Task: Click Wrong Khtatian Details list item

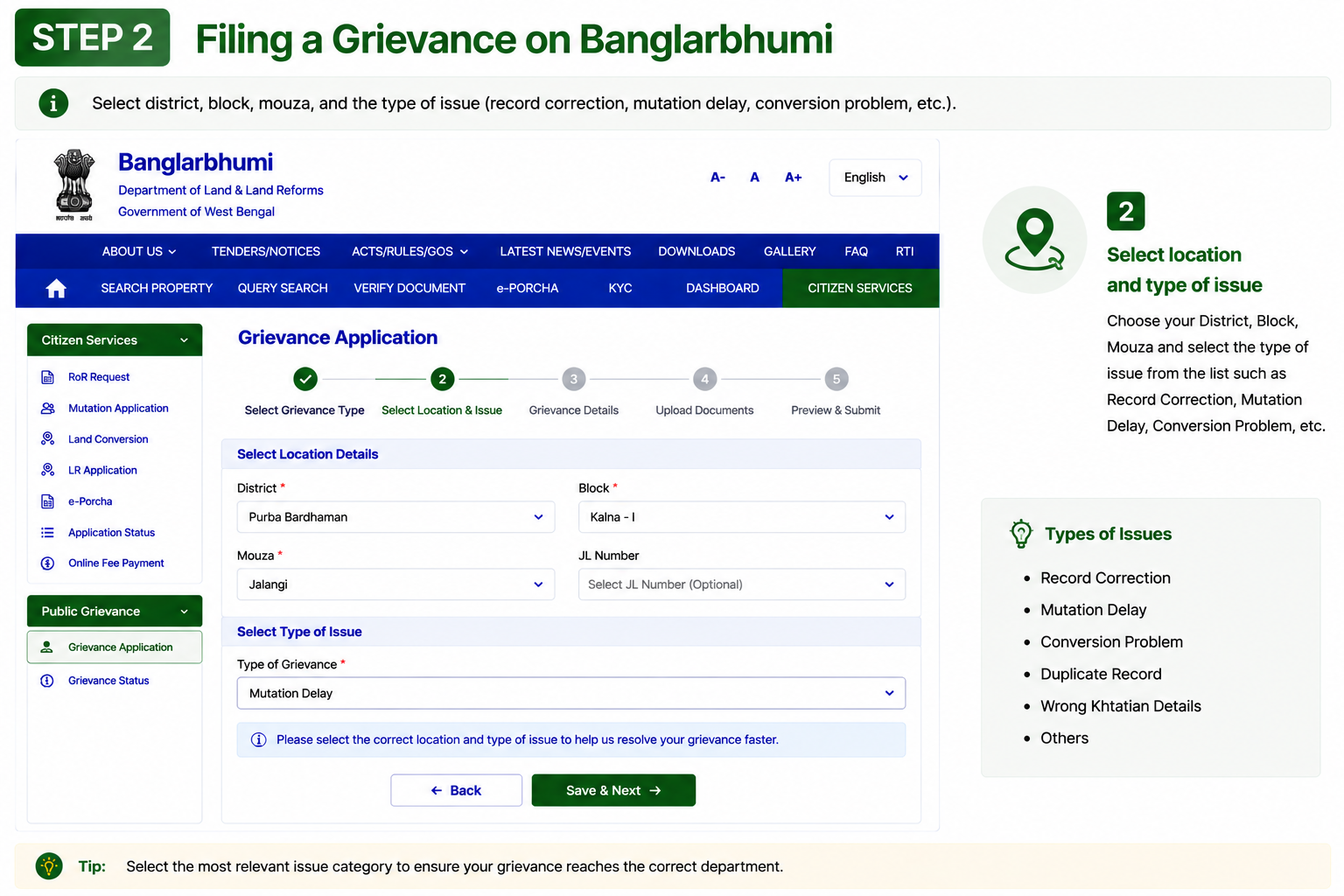Action: [x=1121, y=706]
